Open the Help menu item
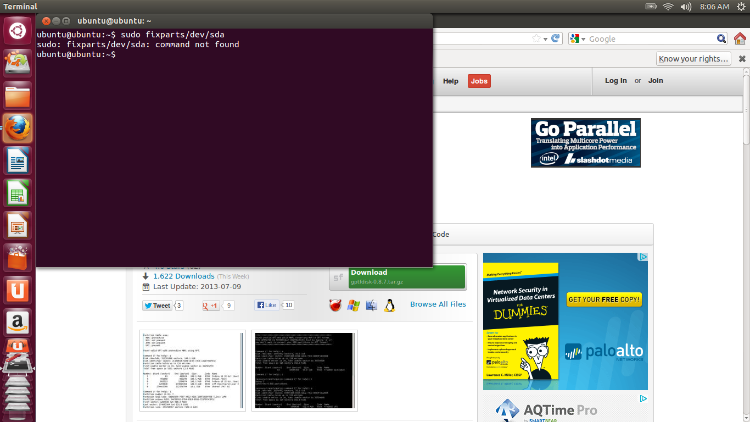 click(x=450, y=81)
